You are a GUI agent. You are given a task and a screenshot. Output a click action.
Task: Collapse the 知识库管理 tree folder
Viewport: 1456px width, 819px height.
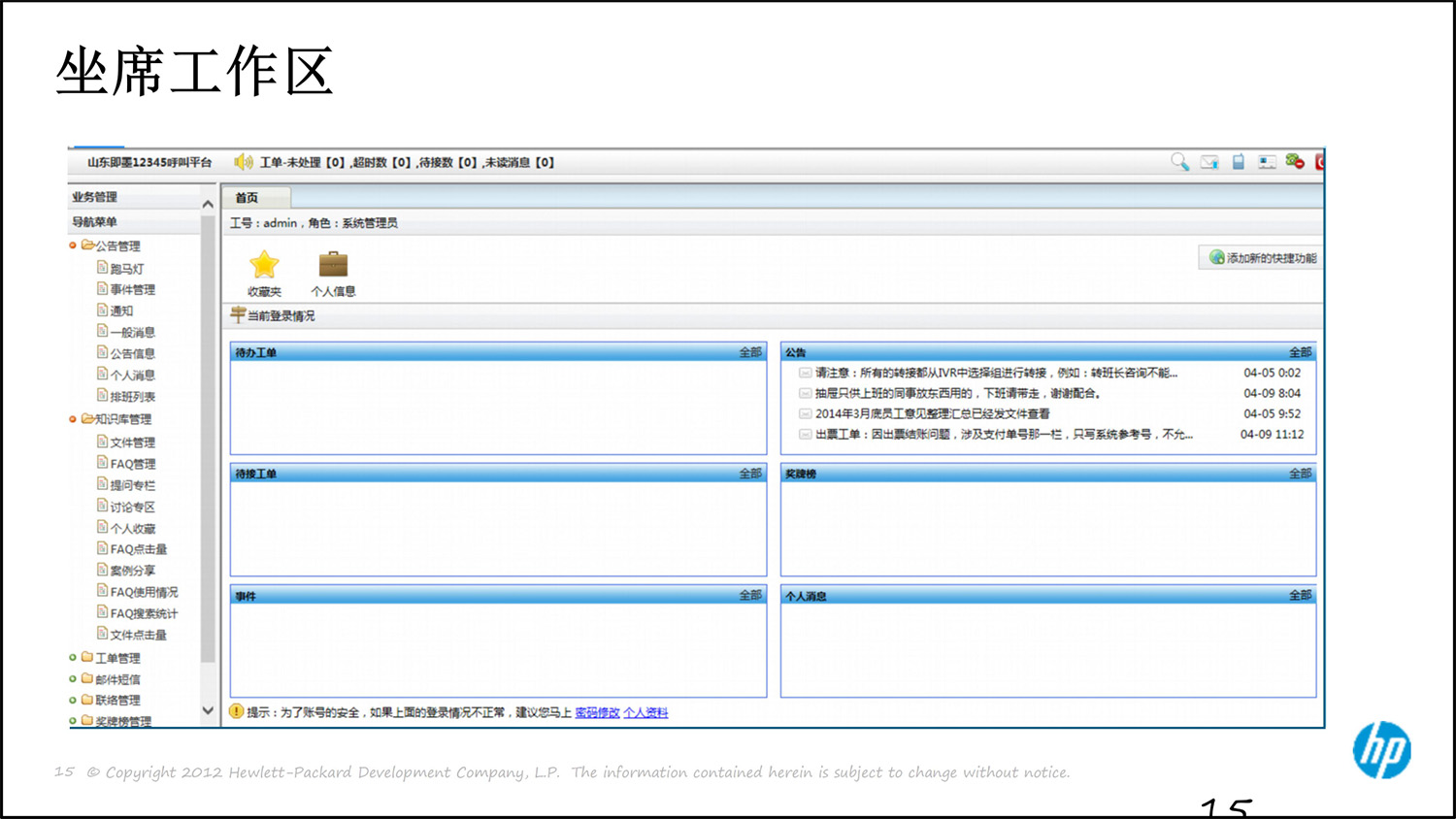point(73,419)
